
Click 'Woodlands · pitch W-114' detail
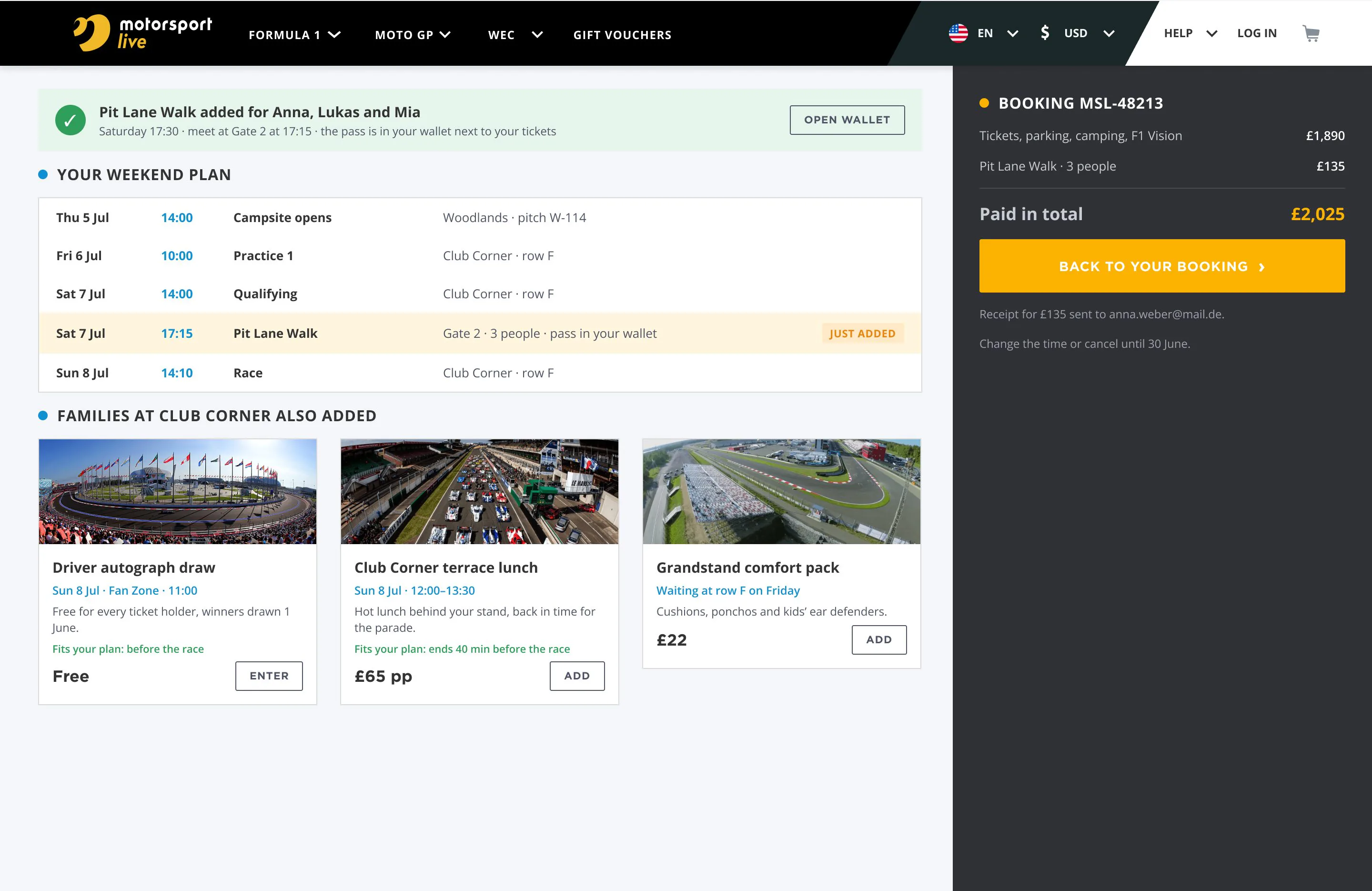tap(514, 217)
